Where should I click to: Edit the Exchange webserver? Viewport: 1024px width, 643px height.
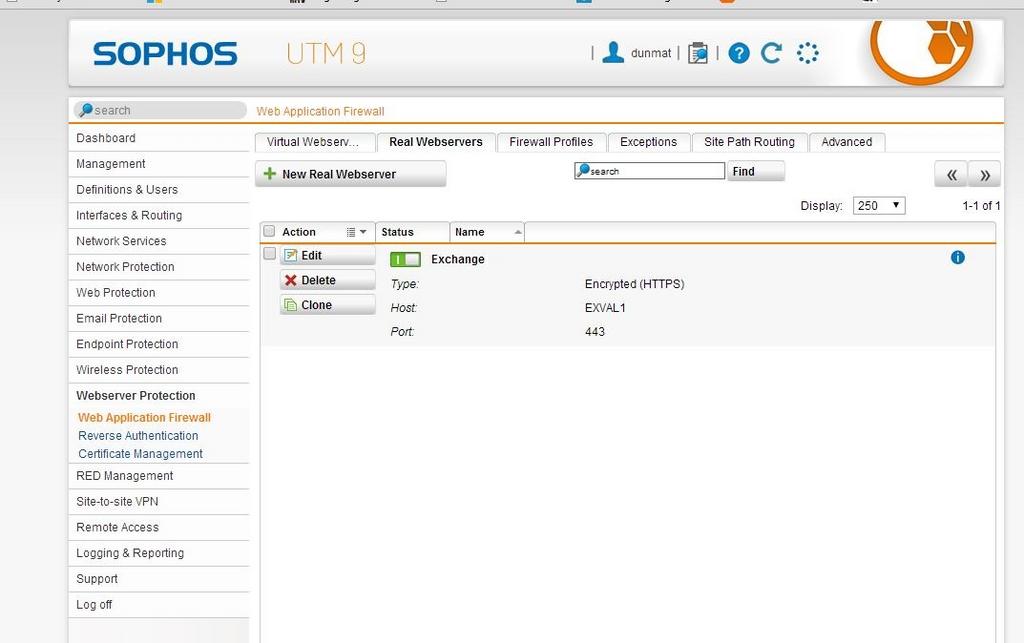(328, 255)
